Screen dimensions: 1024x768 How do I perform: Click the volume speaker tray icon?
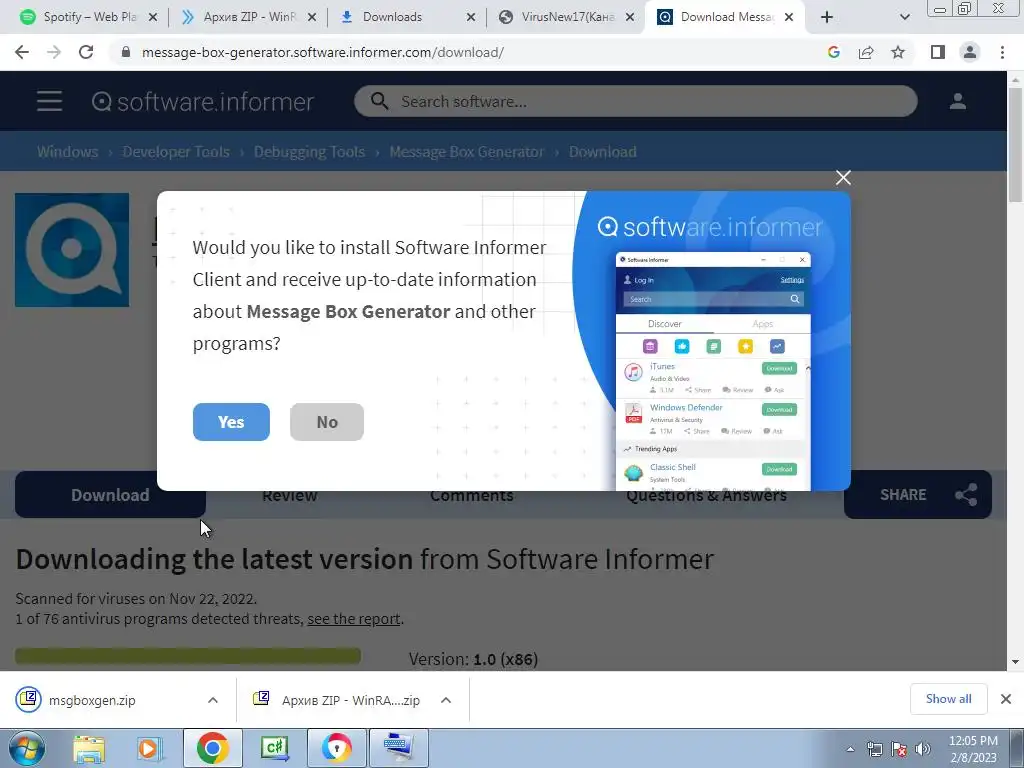[x=923, y=749]
